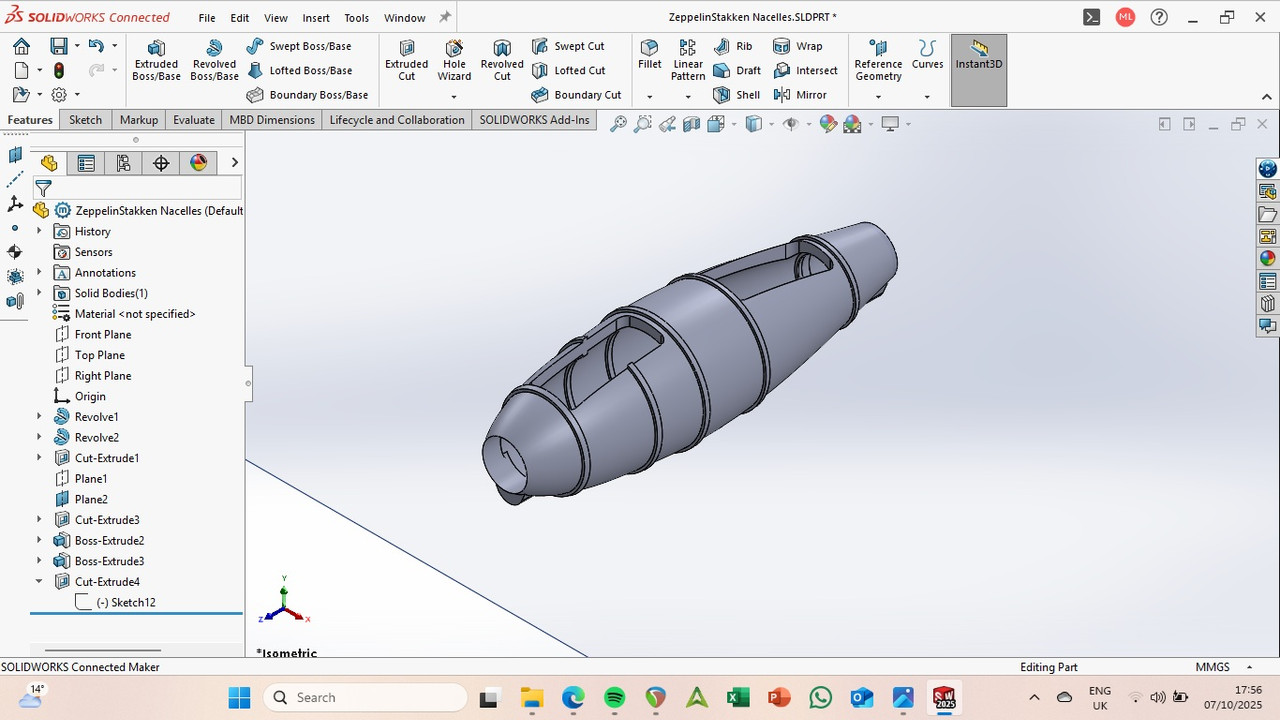Click the Shell tool
This screenshot has width=1280, height=720.
pyautogui.click(x=737, y=95)
